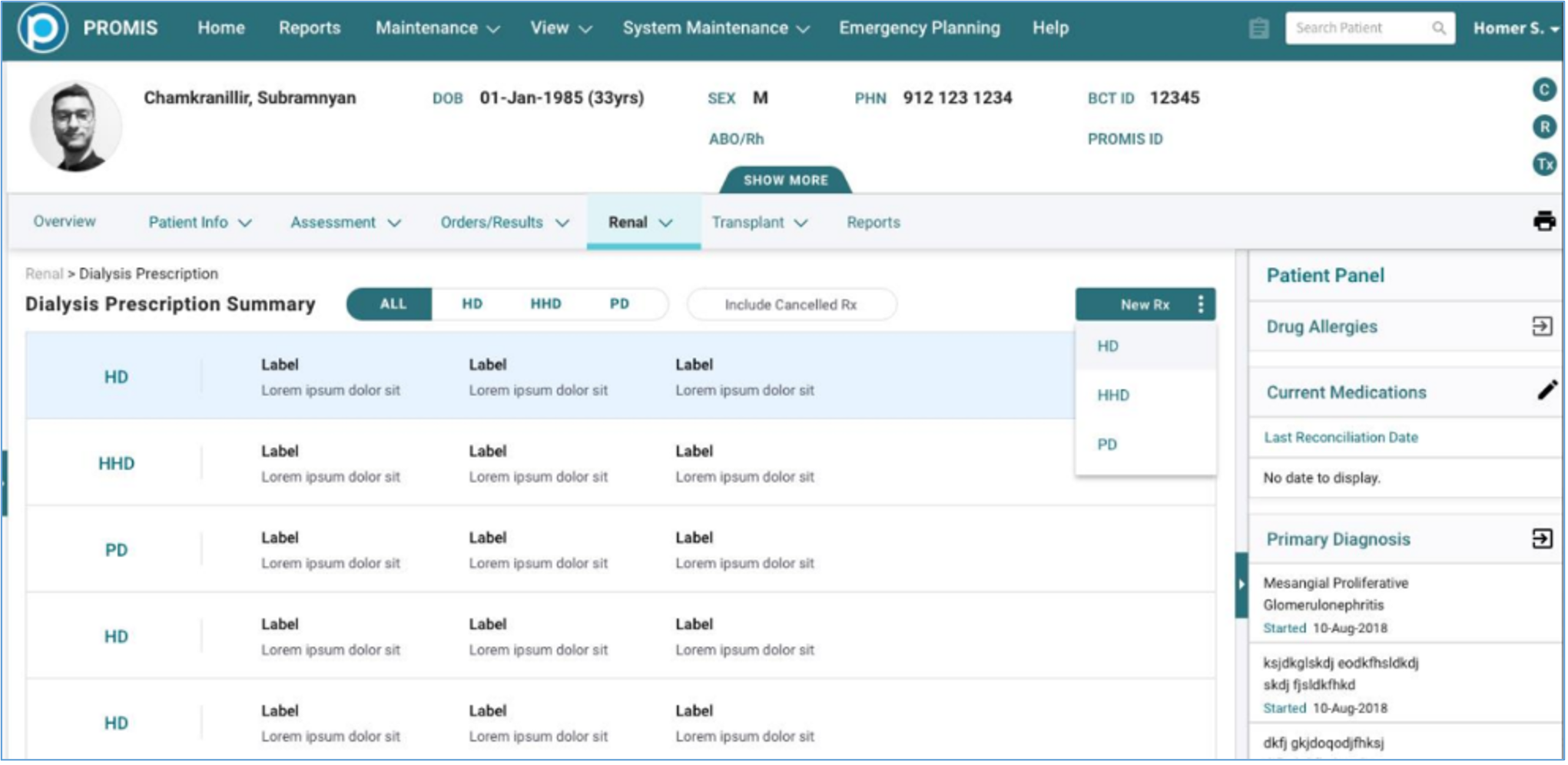1568x765 pixels.
Task: Open the Homer S. user dropdown
Action: click(x=1514, y=28)
